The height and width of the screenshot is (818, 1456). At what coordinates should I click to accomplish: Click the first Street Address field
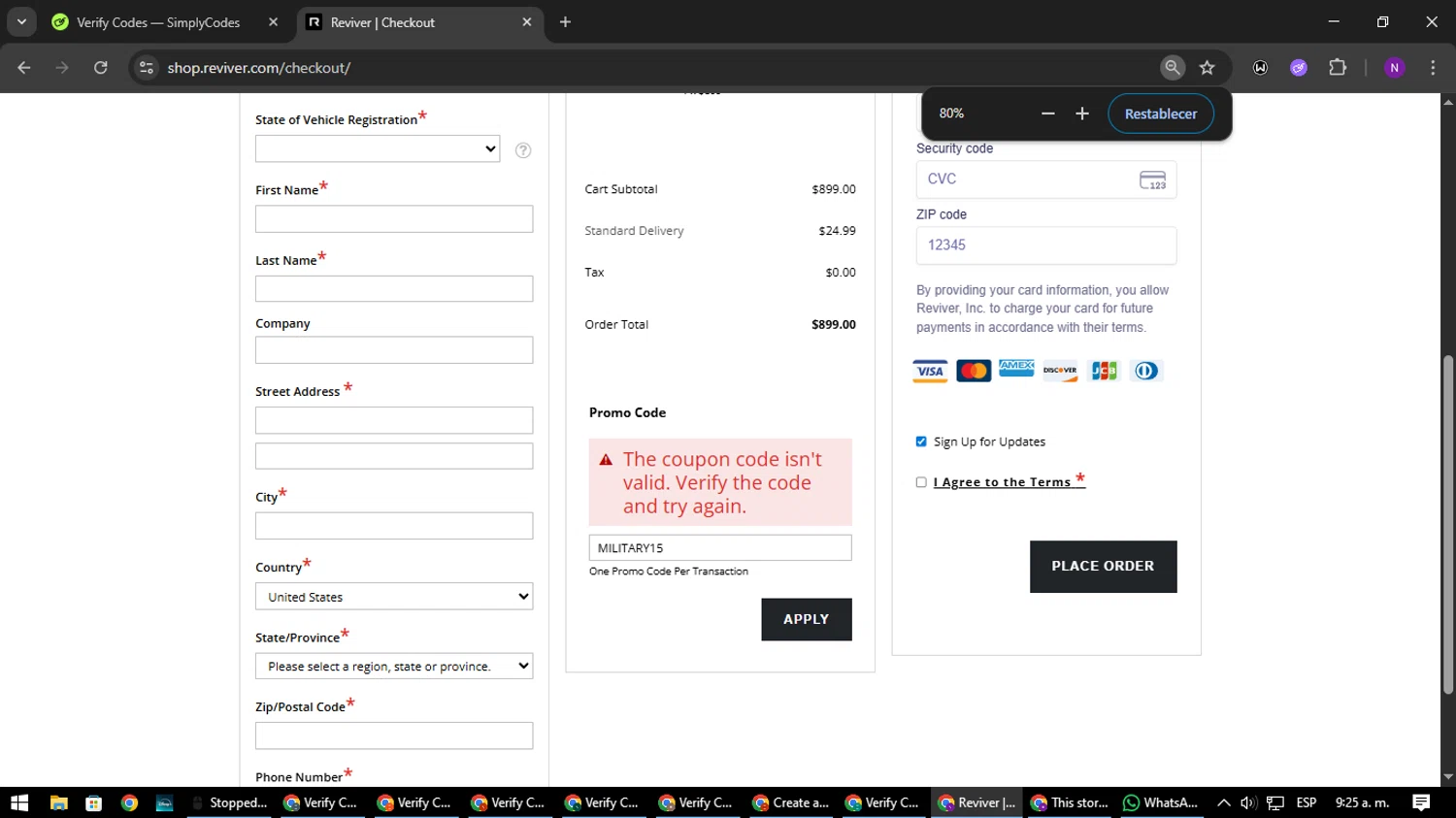[394, 420]
